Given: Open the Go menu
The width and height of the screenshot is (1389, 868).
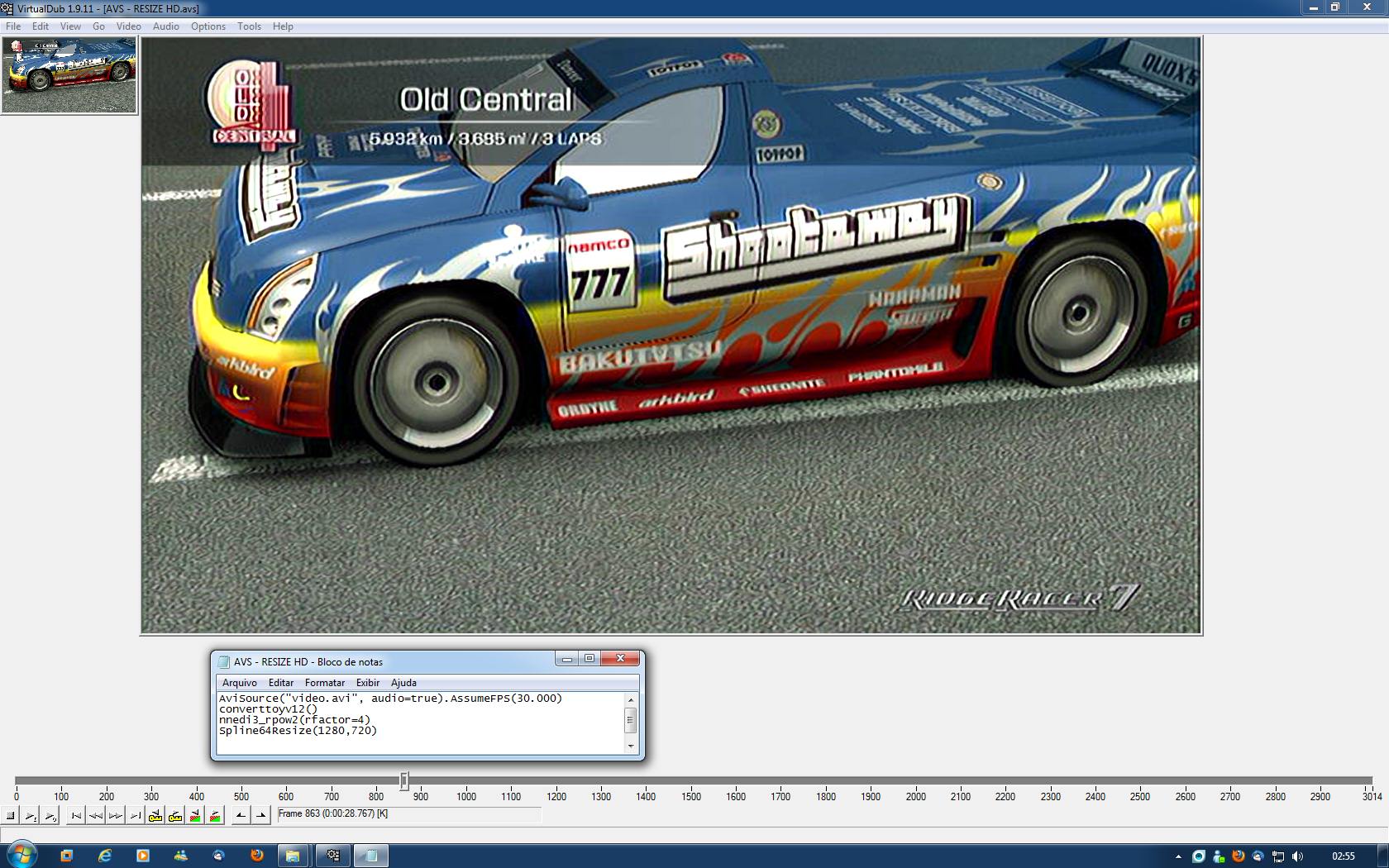Looking at the screenshot, I should [x=98, y=26].
